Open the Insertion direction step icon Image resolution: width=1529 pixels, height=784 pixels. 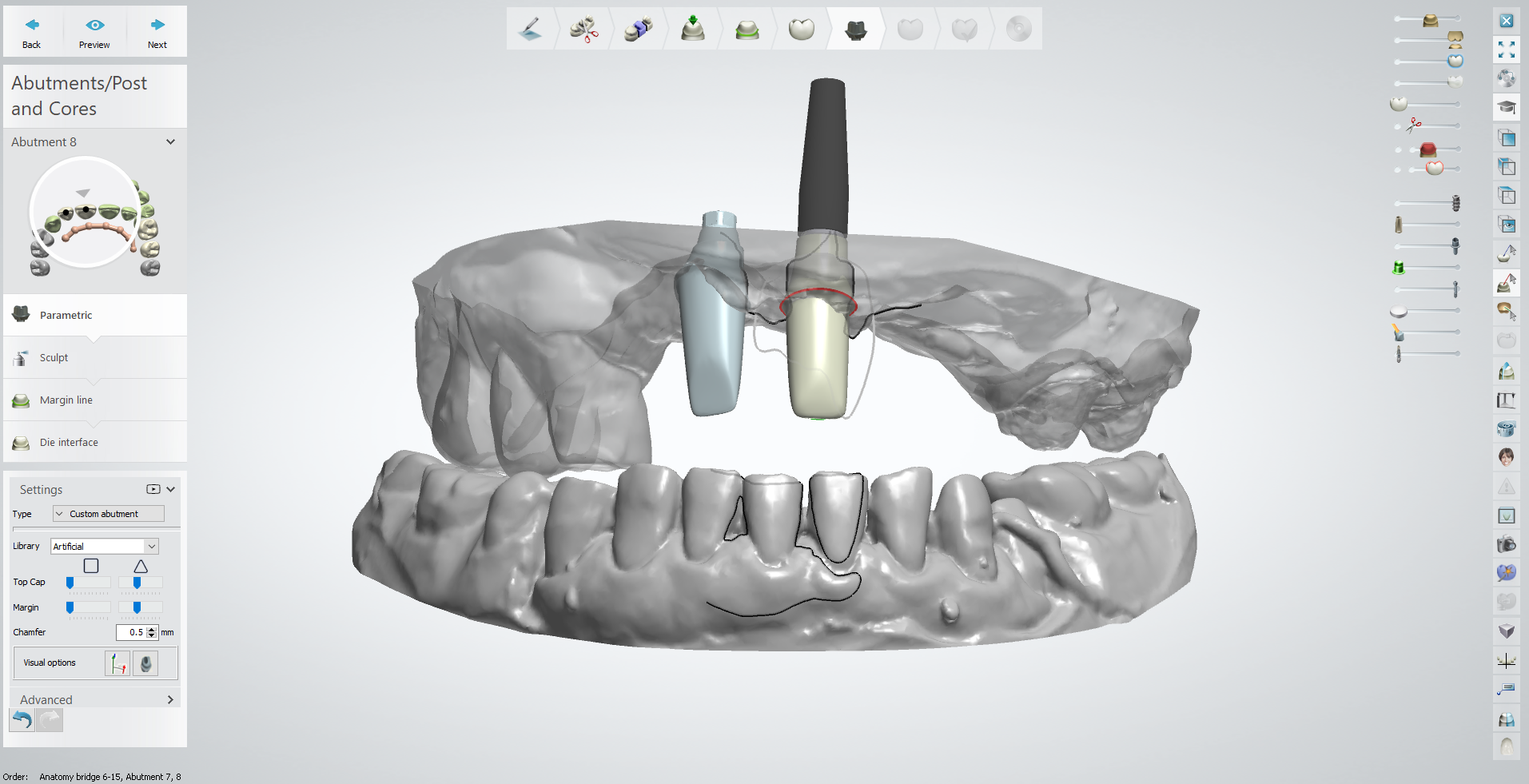691,29
